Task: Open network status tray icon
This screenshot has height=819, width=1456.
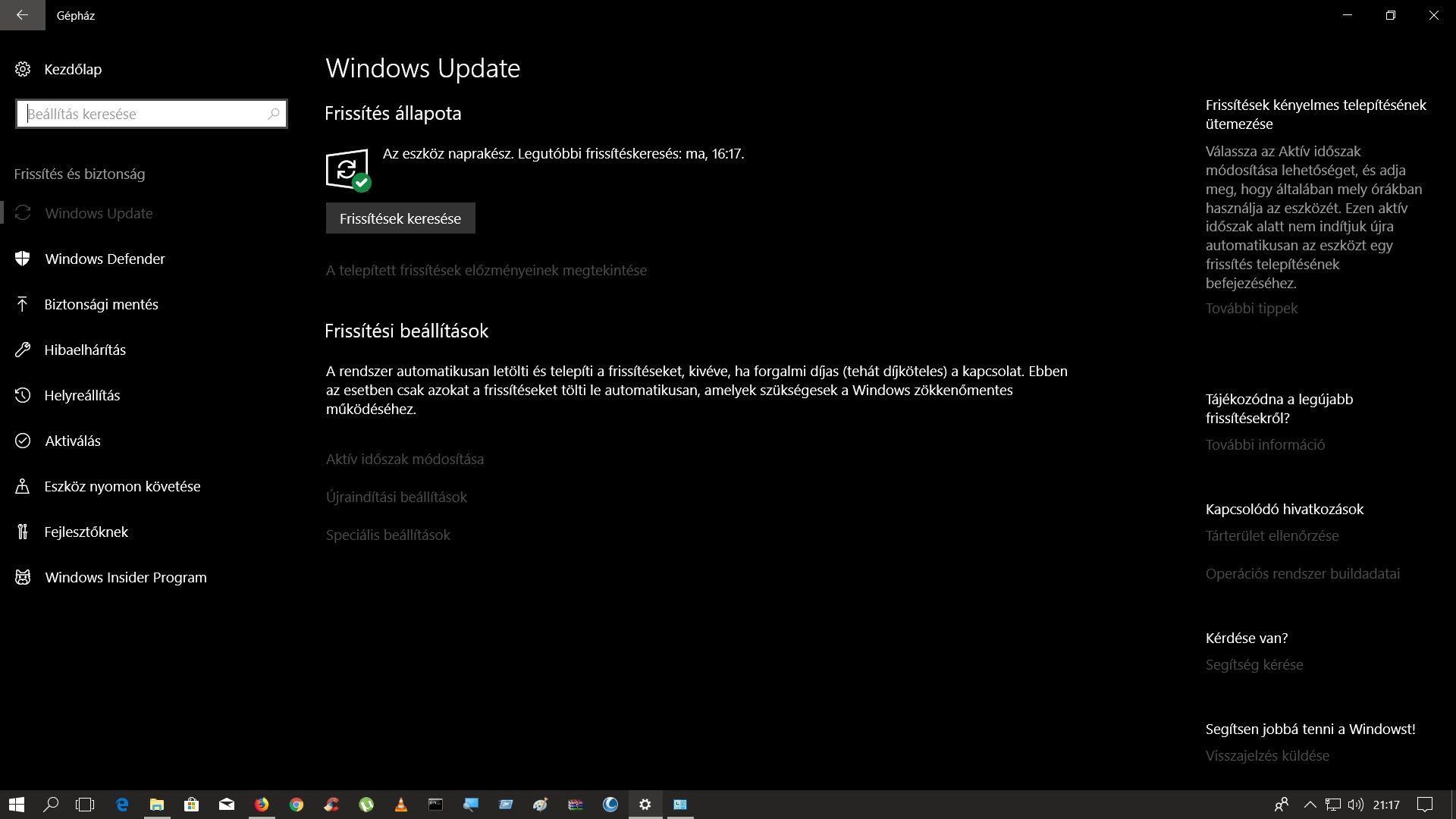Action: point(1332,805)
